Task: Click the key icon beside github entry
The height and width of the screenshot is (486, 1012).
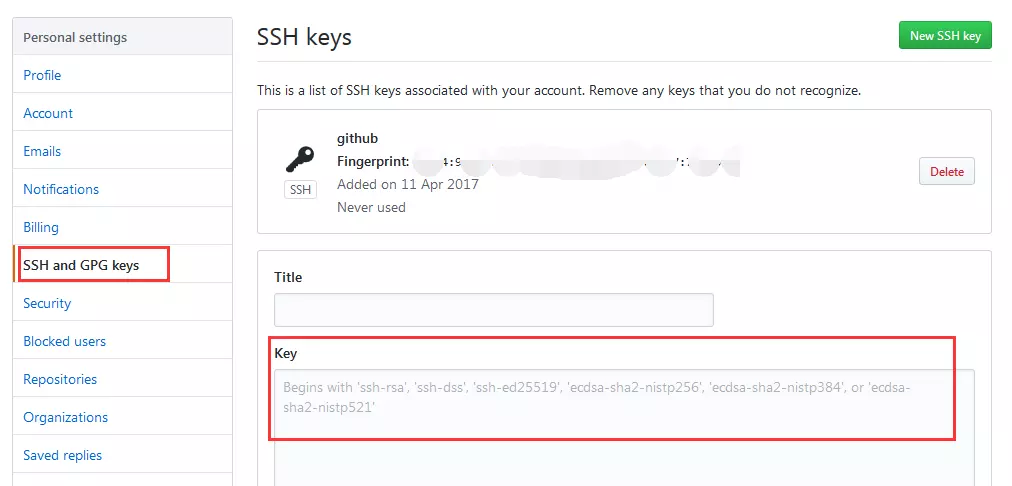Action: (300, 159)
